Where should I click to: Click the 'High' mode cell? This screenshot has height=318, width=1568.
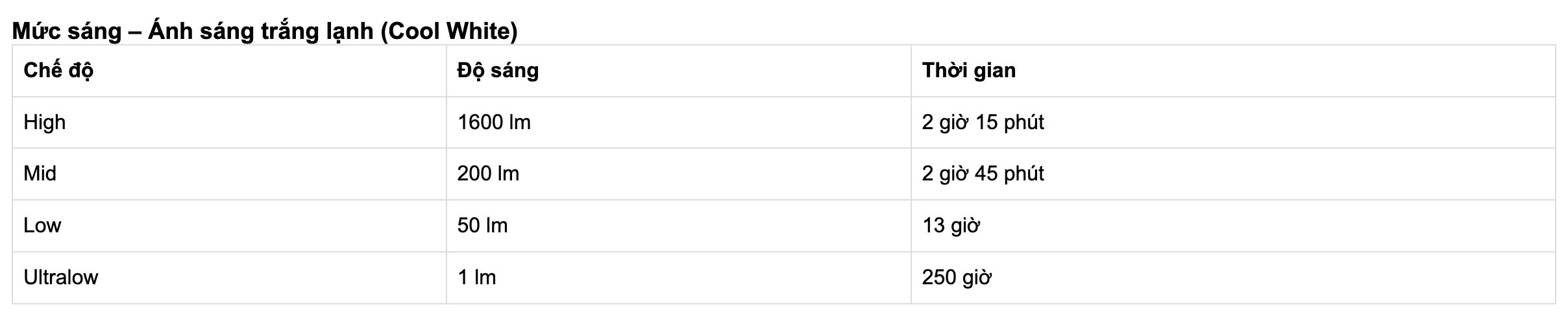45,122
